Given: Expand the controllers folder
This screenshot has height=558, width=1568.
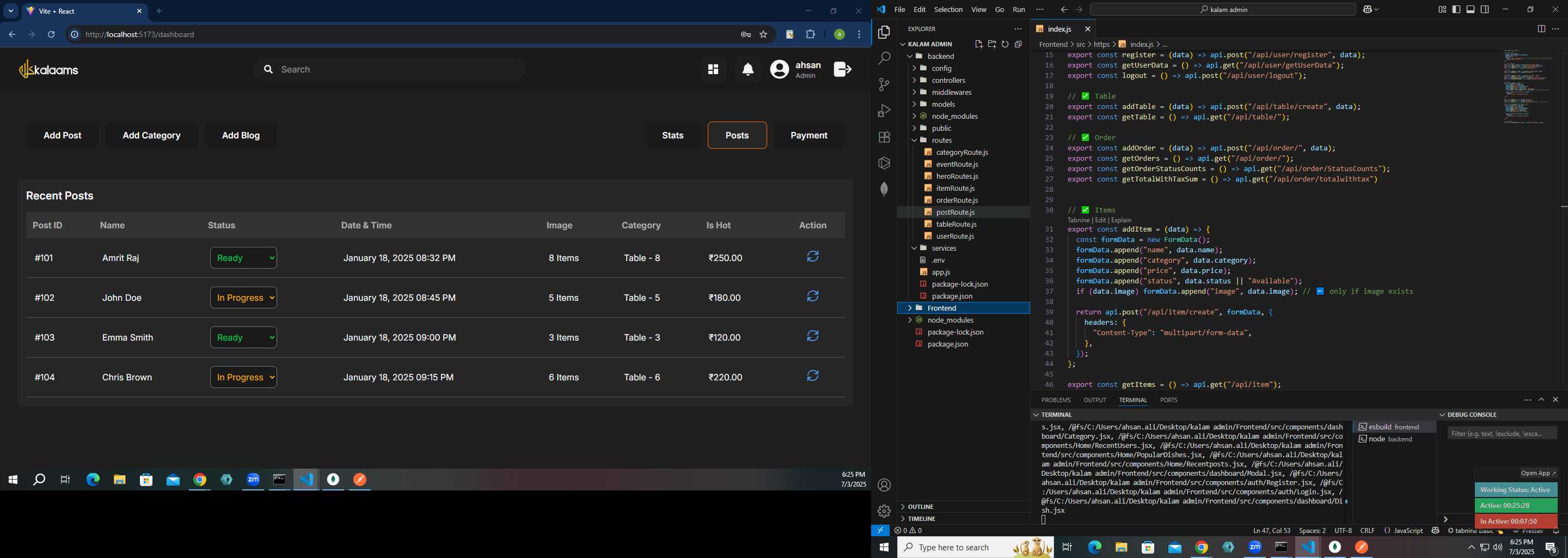Looking at the screenshot, I should coord(964,80).
